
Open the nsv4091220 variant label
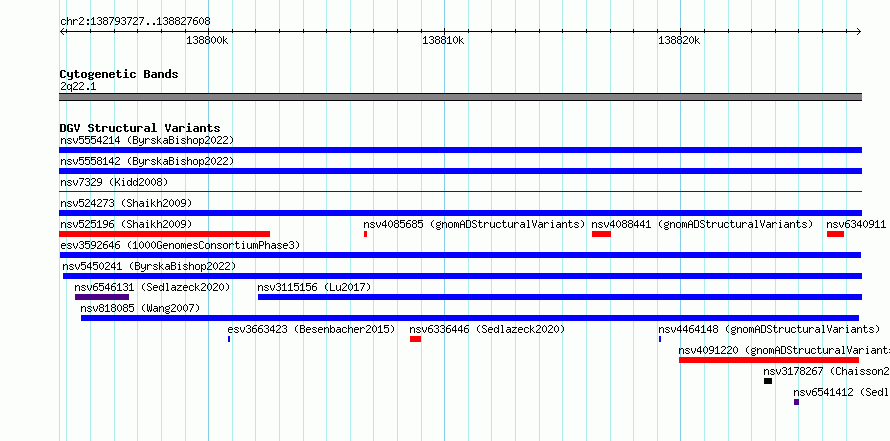click(x=784, y=350)
